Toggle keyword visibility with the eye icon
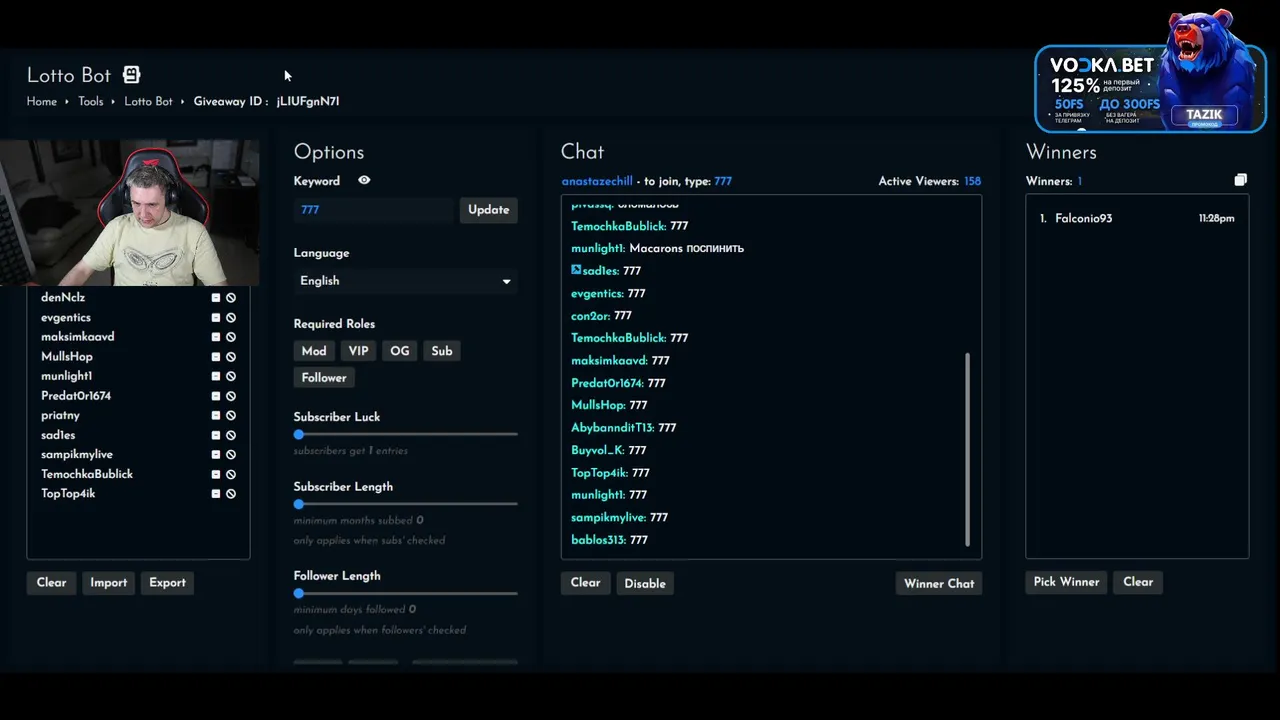 pos(364,181)
